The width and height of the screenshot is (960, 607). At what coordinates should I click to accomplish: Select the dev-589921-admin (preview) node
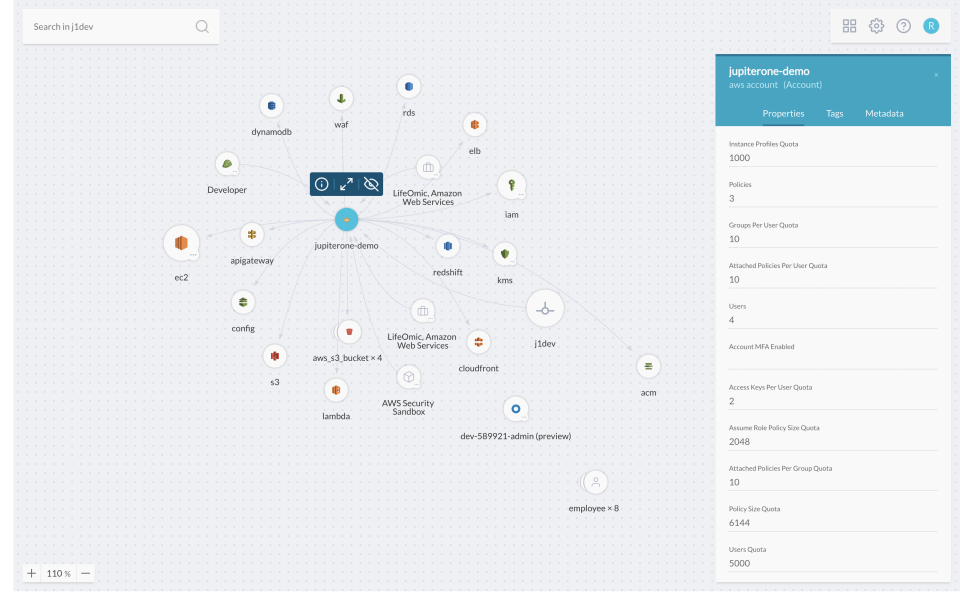pos(516,409)
